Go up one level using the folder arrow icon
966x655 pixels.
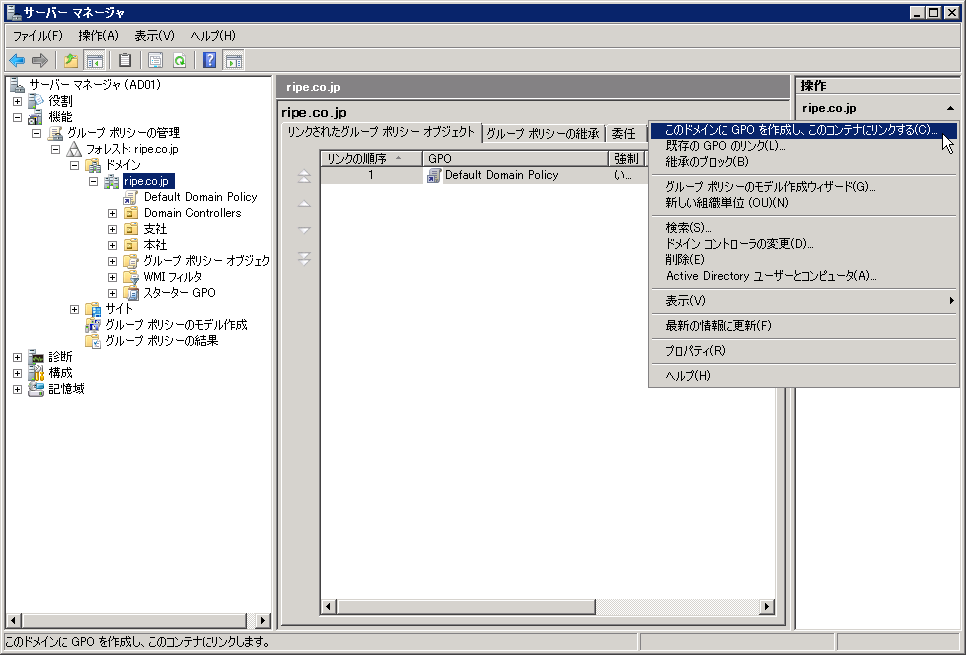point(71,60)
